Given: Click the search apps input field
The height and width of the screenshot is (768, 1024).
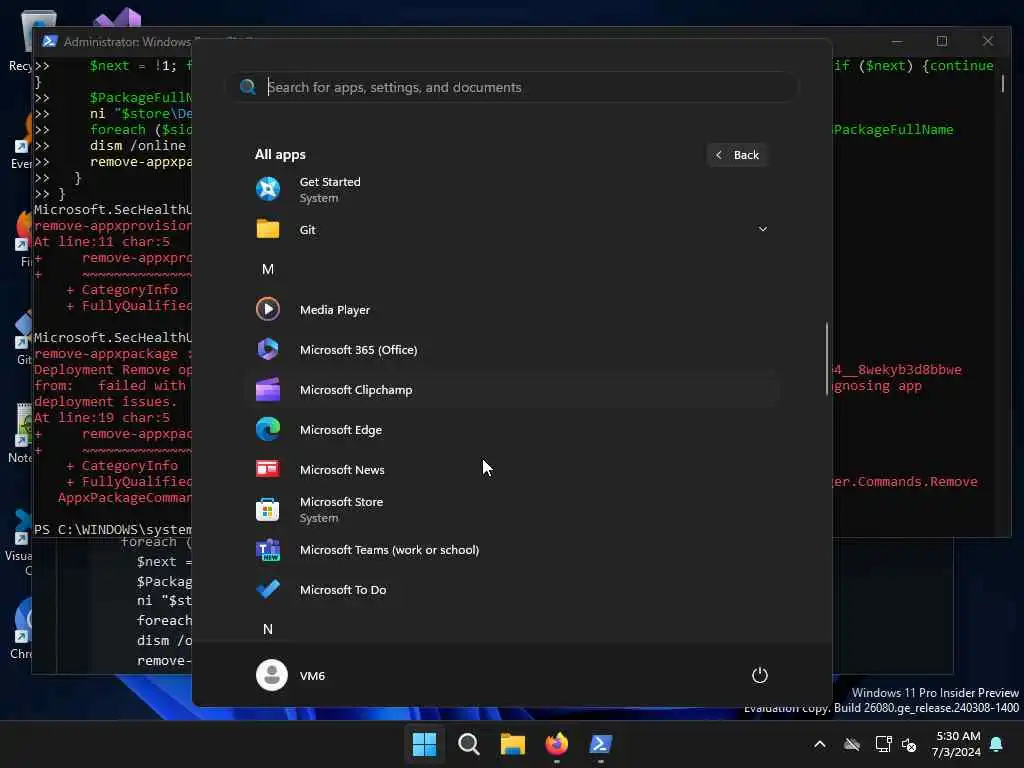Looking at the screenshot, I should coord(513,87).
